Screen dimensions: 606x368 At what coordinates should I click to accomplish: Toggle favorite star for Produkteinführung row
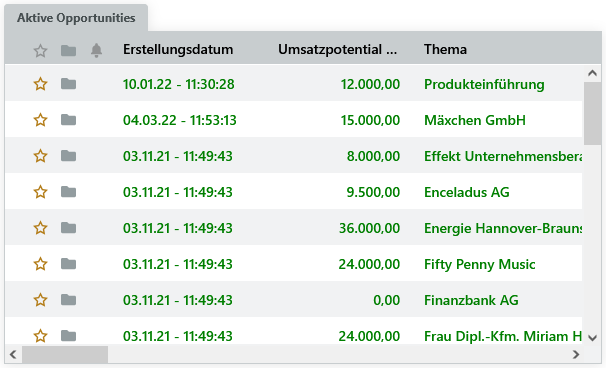point(41,84)
